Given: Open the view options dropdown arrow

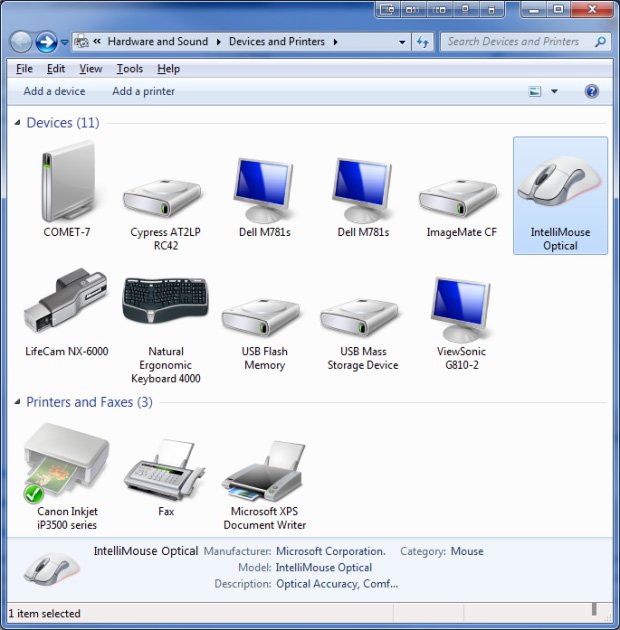Looking at the screenshot, I should [x=554, y=91].
